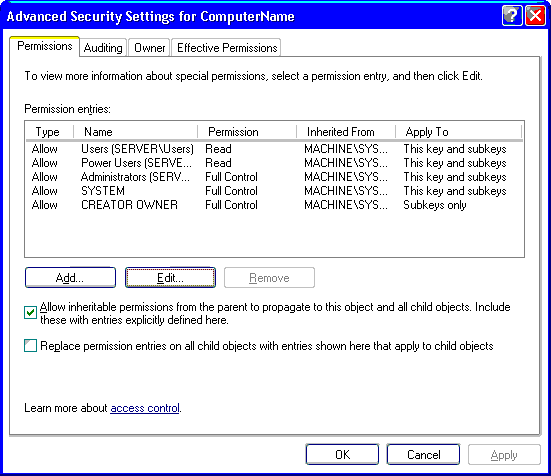Go to the Effective Permissions tab
551x476 pixels.
[x=227, y=48]
